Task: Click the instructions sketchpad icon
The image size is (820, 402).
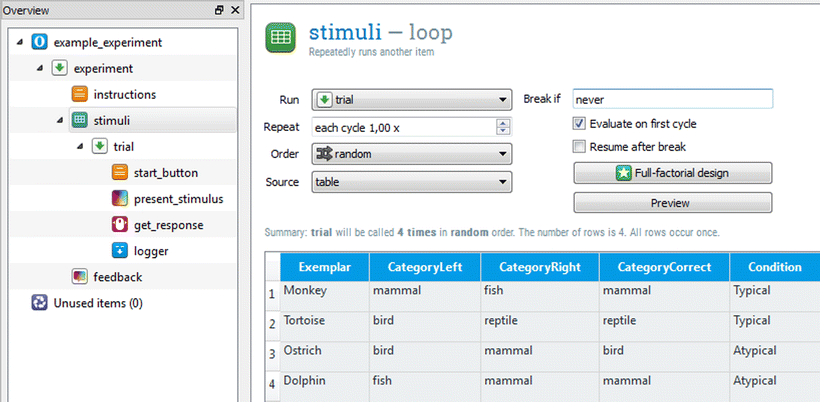Action: pyautogui.click(x=79, y=94)
